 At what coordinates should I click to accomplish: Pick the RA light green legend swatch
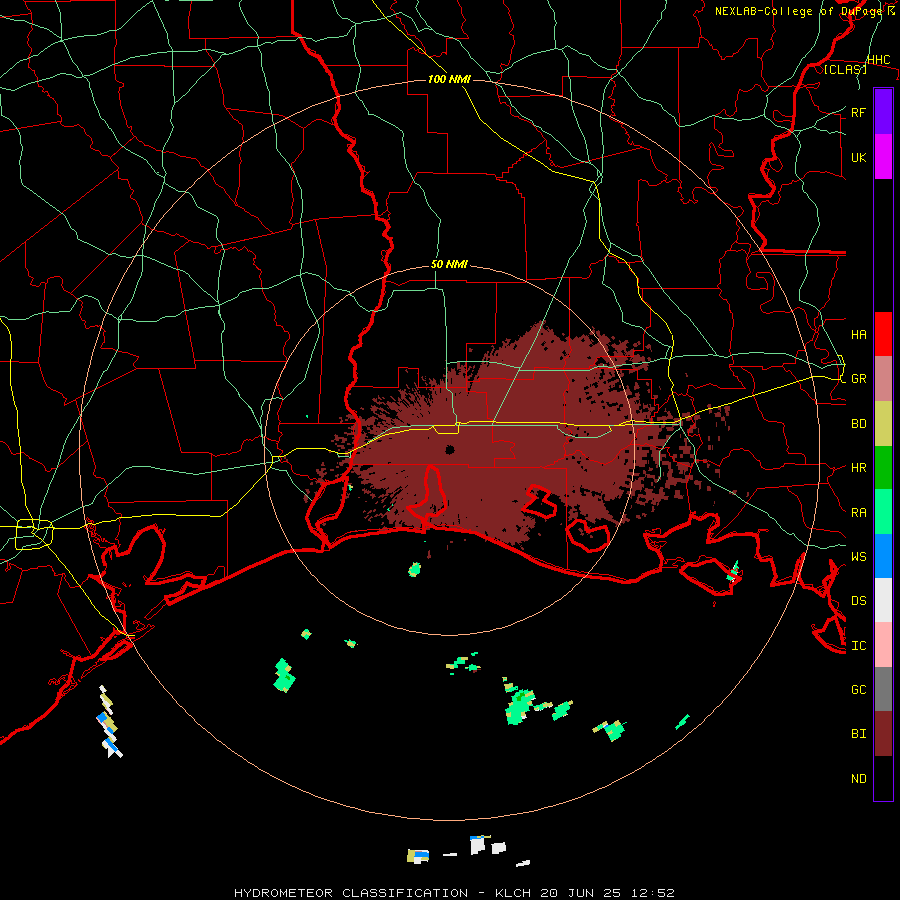883,512
